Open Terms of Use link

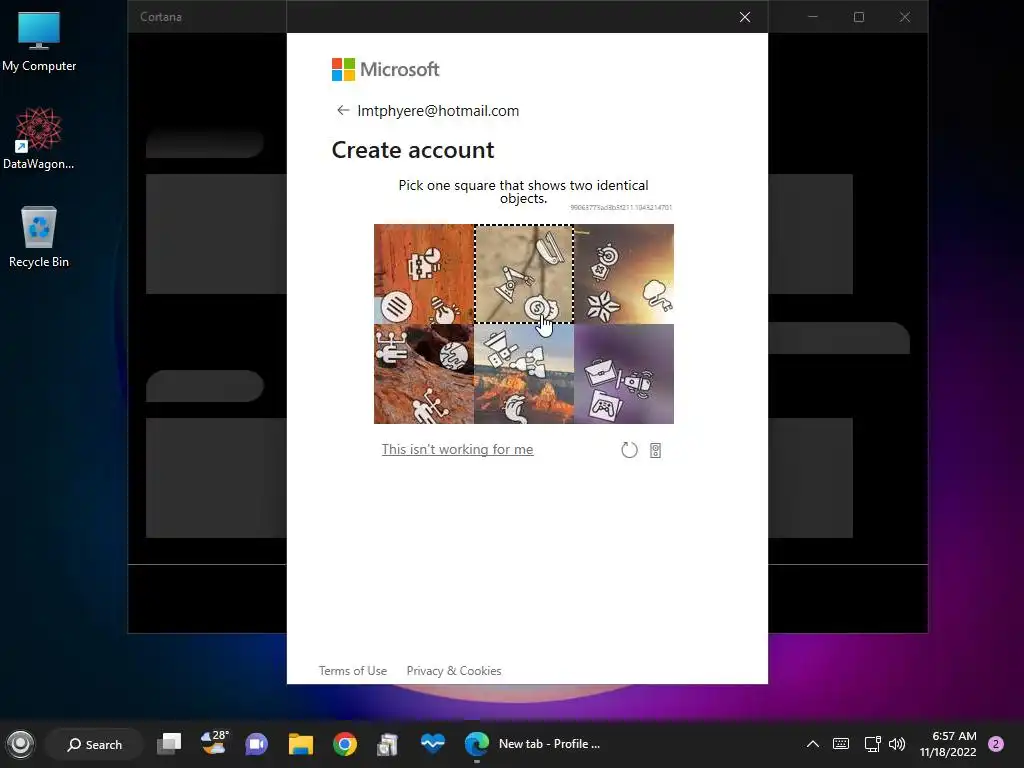pyautogui.click(x=353, y=671)
